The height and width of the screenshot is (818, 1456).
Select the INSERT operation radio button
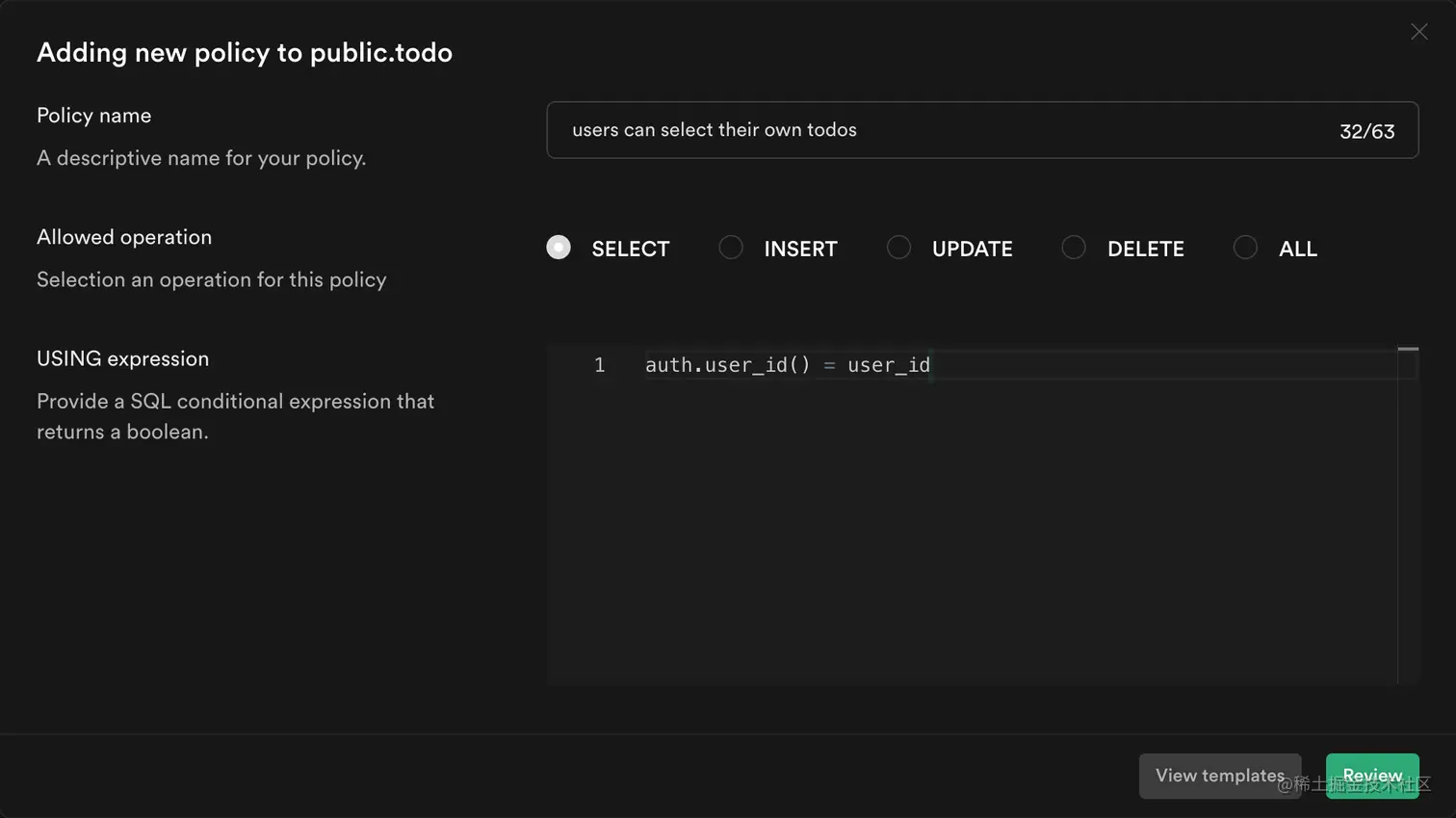click(731, 248)
